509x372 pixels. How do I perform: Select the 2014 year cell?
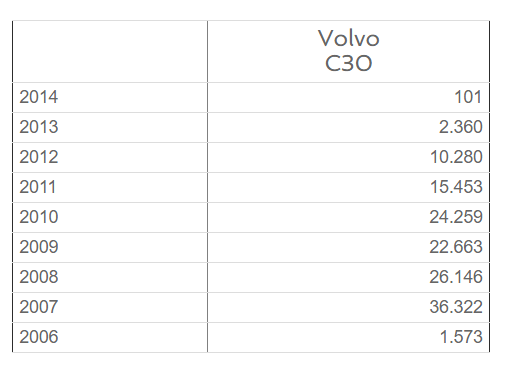(110, 97)
